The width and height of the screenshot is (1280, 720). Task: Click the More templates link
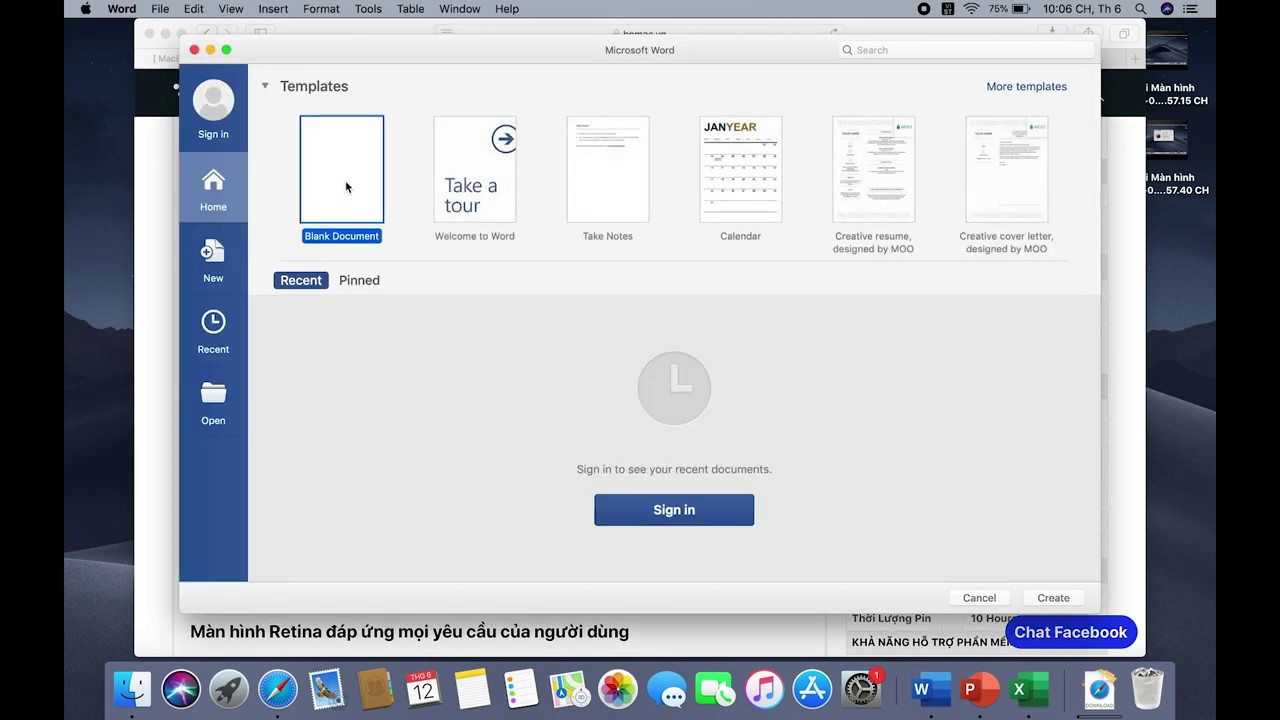click(x=1026, y=87)
